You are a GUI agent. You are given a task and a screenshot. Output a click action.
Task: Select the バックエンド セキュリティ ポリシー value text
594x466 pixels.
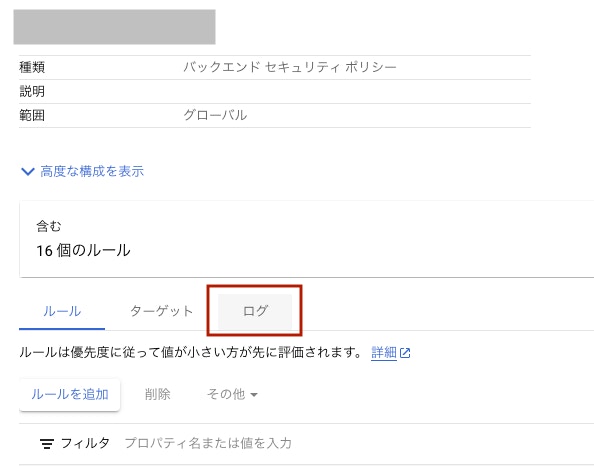click(x=290, y=67)
